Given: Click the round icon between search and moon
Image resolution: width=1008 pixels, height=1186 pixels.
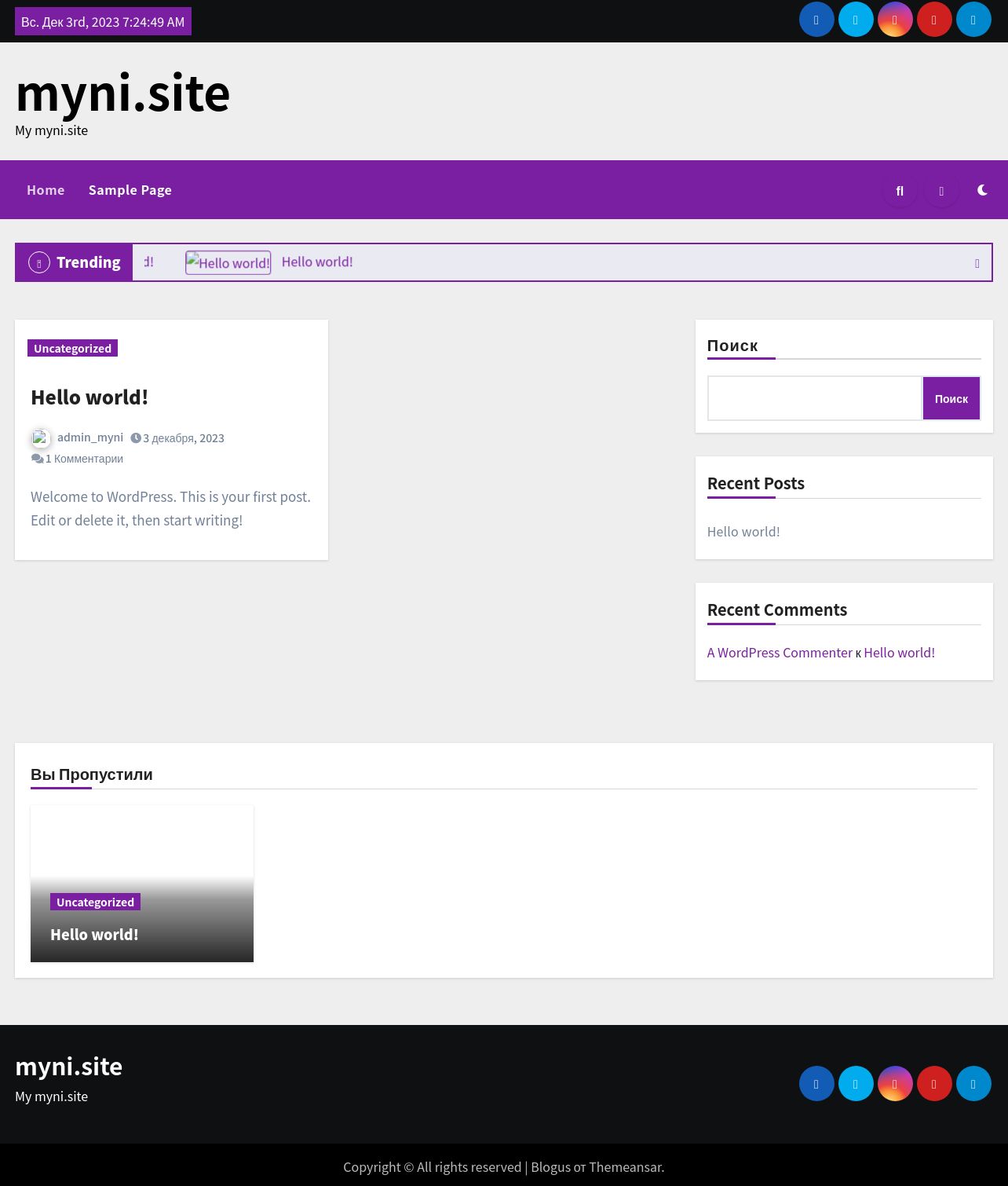Looking at the screenshot, I should [x=941, y=191].
